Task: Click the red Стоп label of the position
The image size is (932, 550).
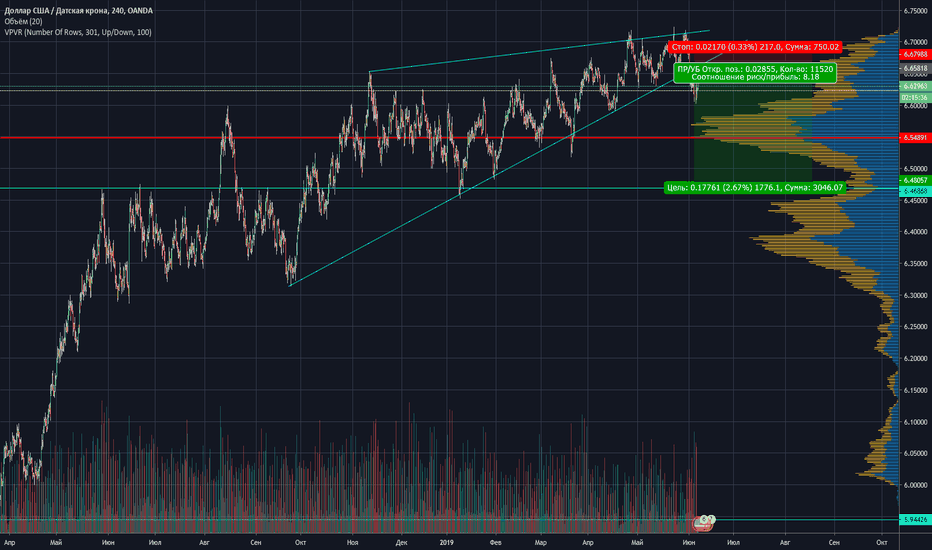Action: (x=755, y=47)
